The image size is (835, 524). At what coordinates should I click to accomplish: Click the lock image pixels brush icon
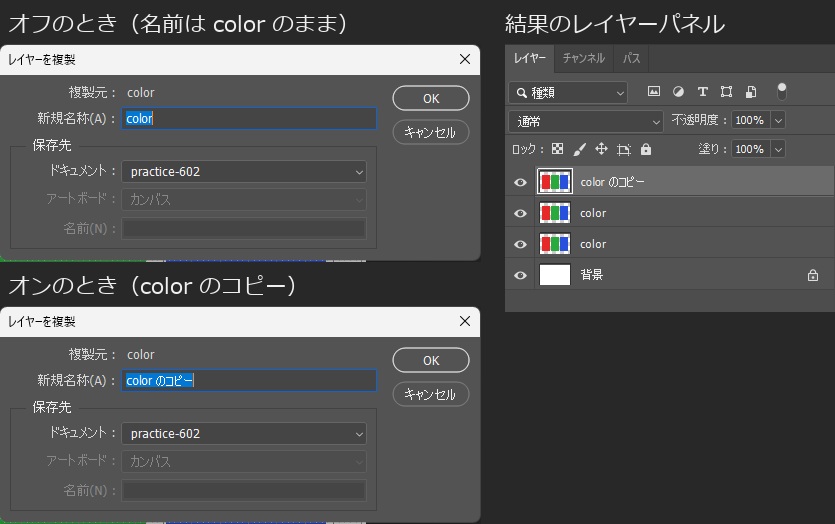click(x=579, y=149)
